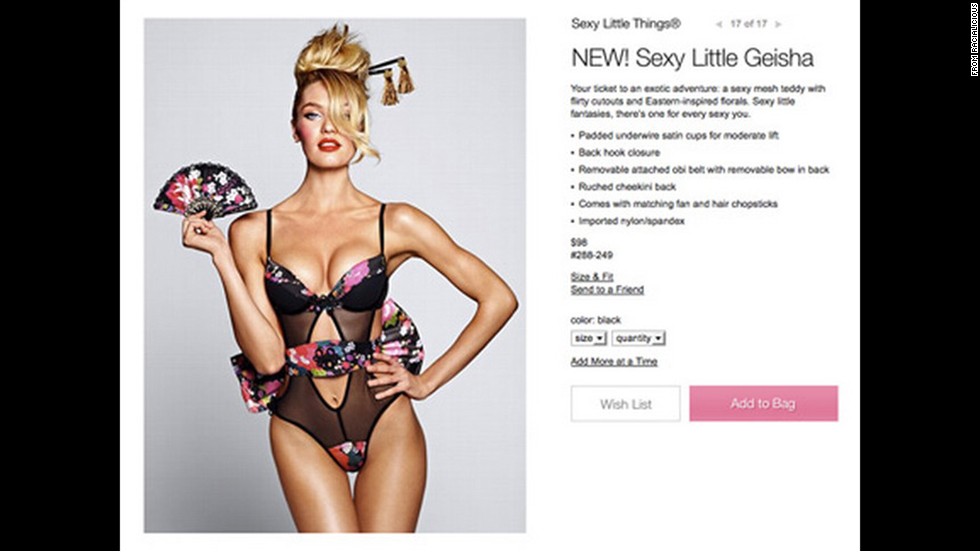Screen dimensions: 980x552
Task: Click the product description paragraph
Action: [698, 101]
